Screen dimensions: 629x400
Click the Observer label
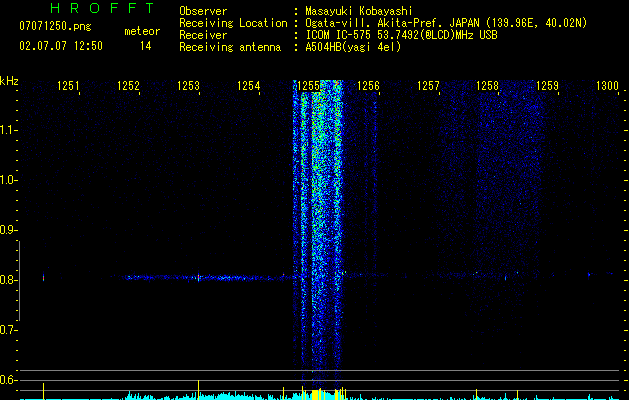tap(203, 11)
